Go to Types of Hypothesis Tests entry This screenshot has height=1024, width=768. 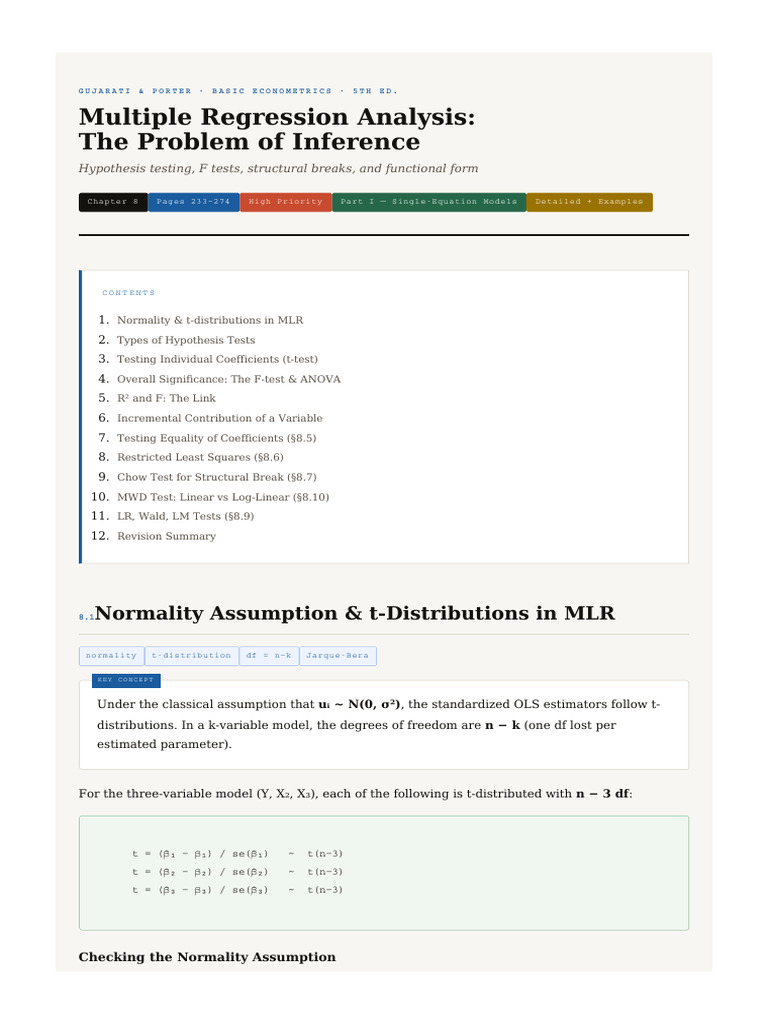pyautogui.click(x=185, y=340)
